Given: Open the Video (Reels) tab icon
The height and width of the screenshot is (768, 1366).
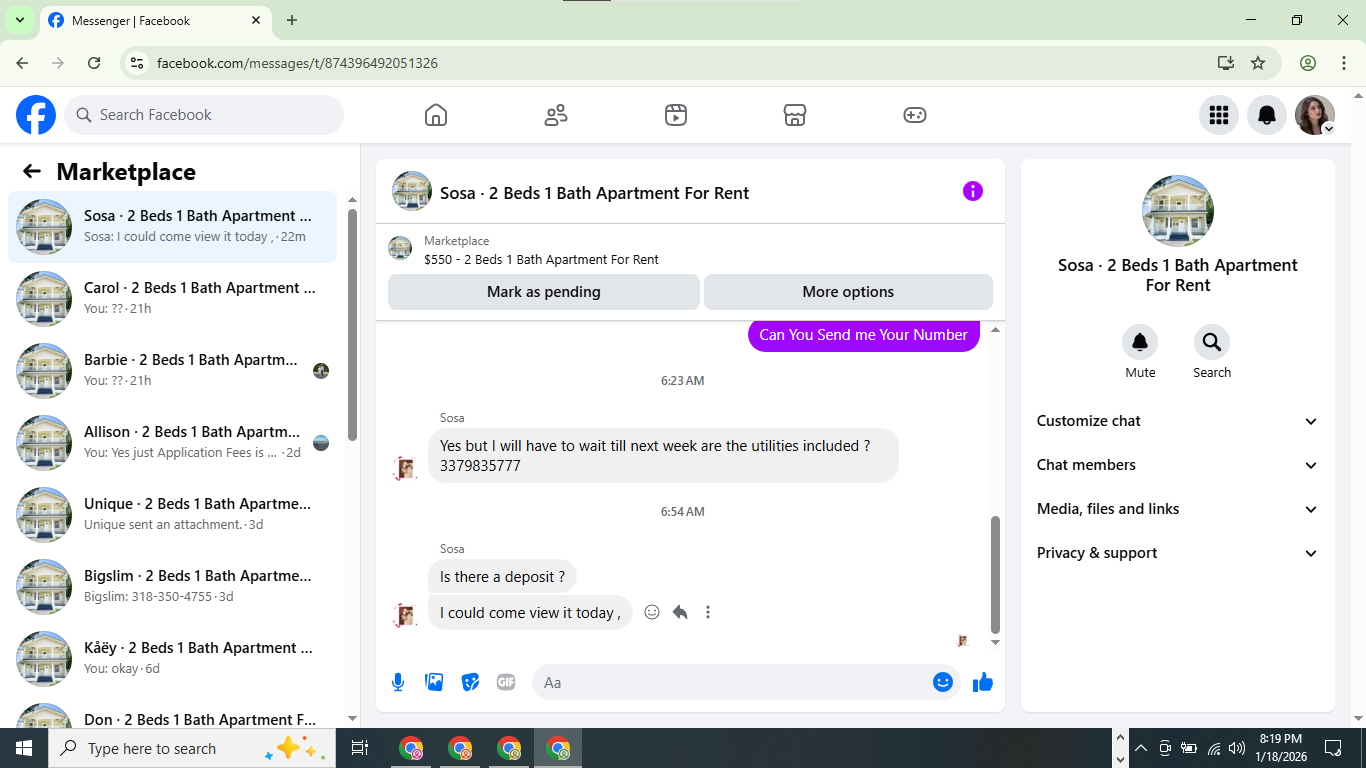Looking at the screenshot, I should click(x=676, y=115).
